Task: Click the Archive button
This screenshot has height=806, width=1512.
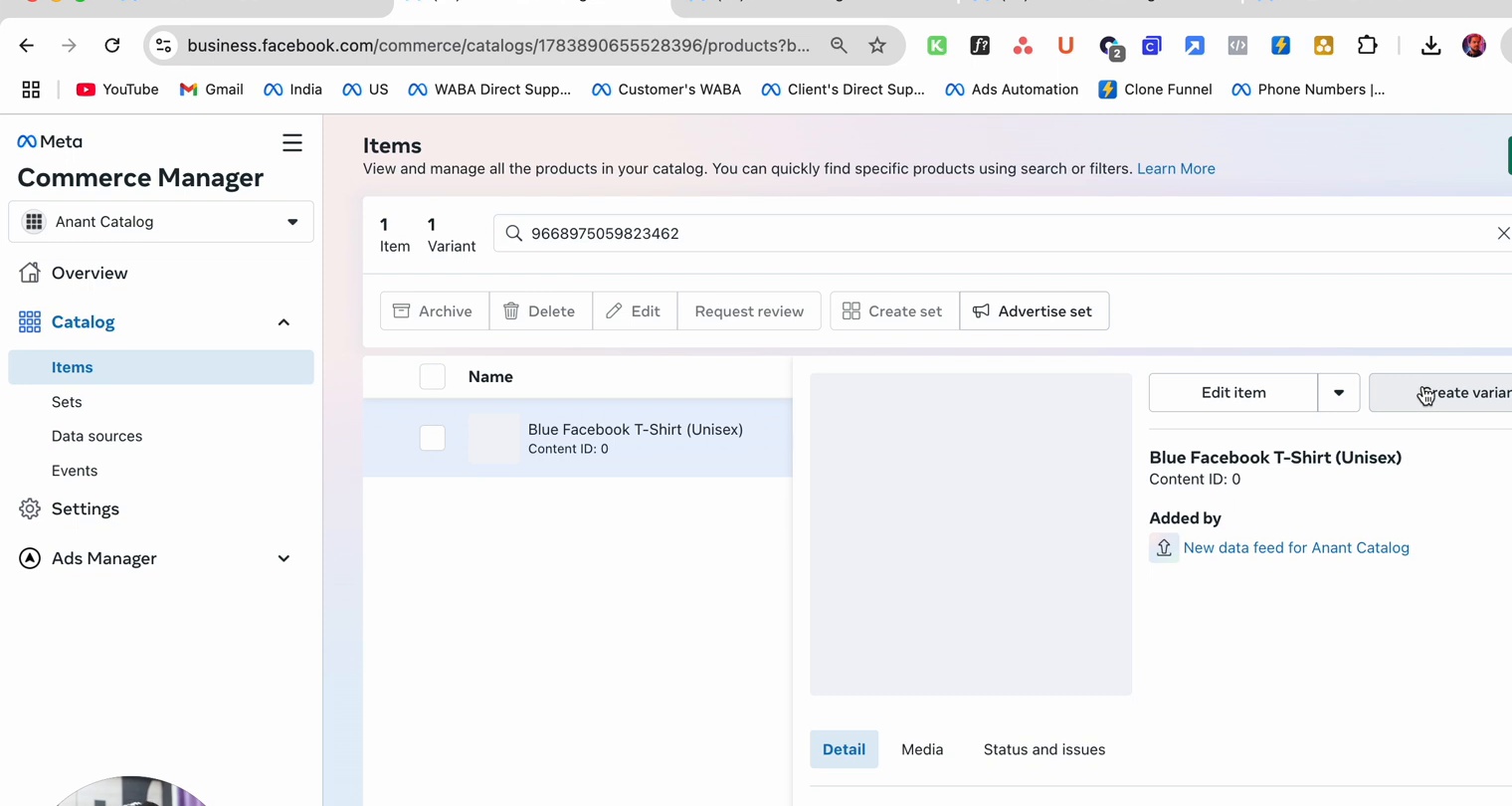Action: coord(434,311)
